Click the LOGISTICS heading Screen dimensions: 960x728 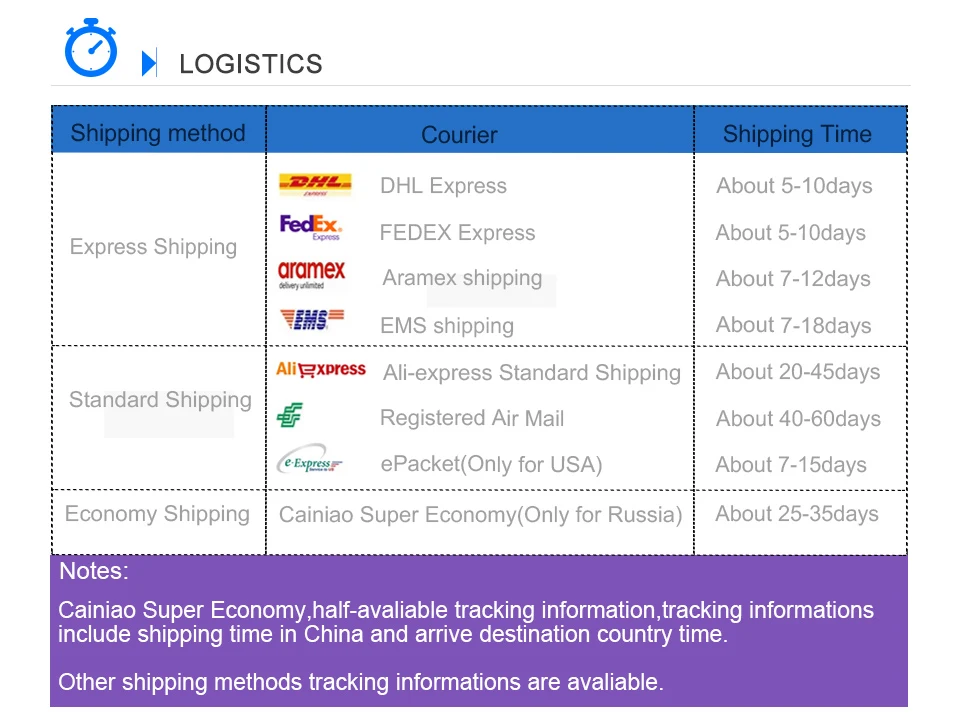click(x=250, y=64)
